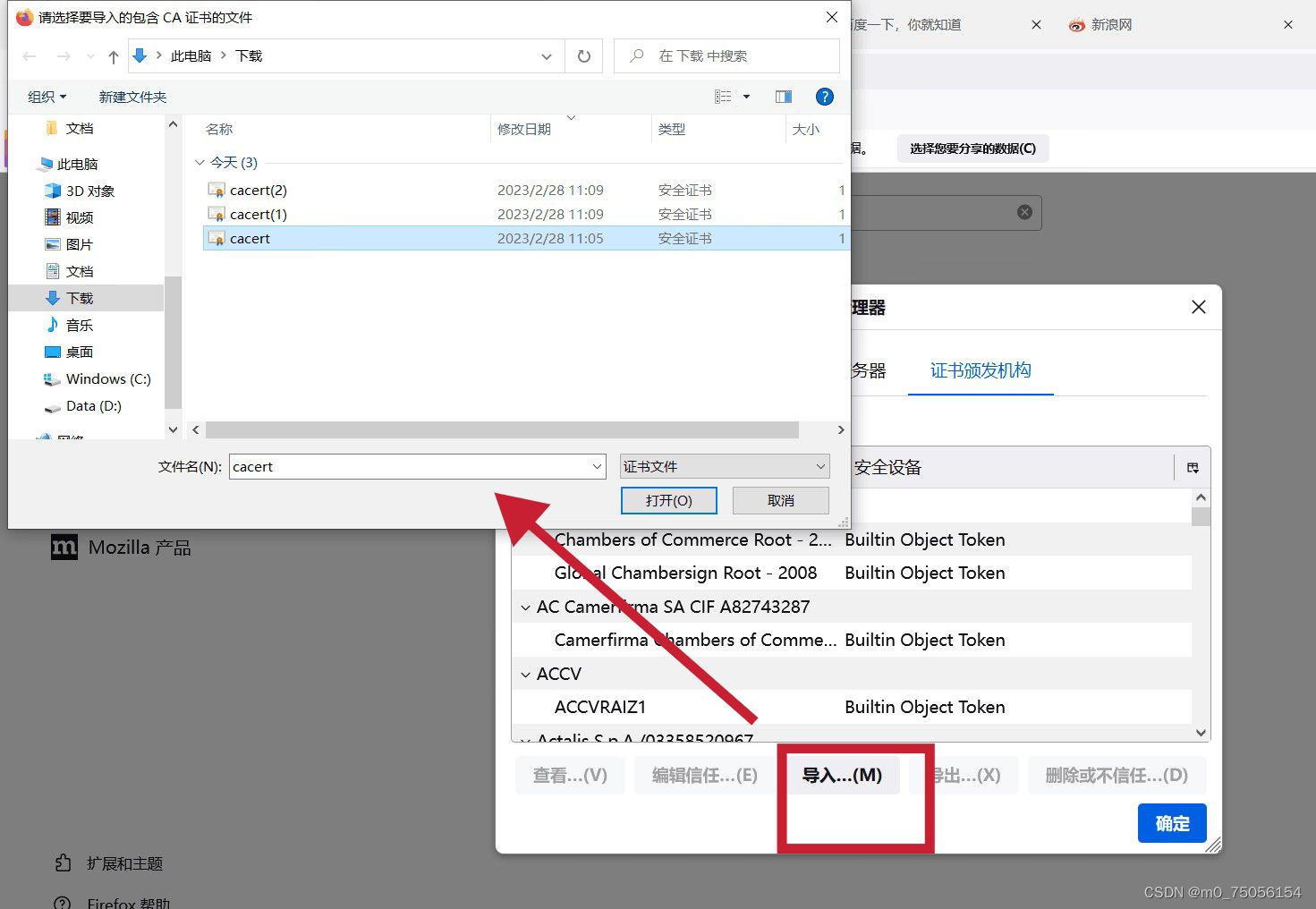Image resolution: width=1316 pixels, height=909 pixels.
Task: Go back in file dialog navigation
Action: click(30, 56)
